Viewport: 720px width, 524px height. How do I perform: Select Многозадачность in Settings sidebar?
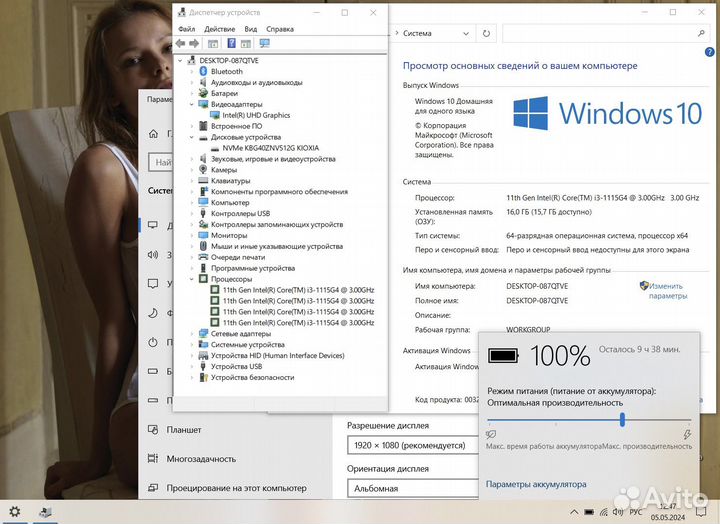click(201, 459)
